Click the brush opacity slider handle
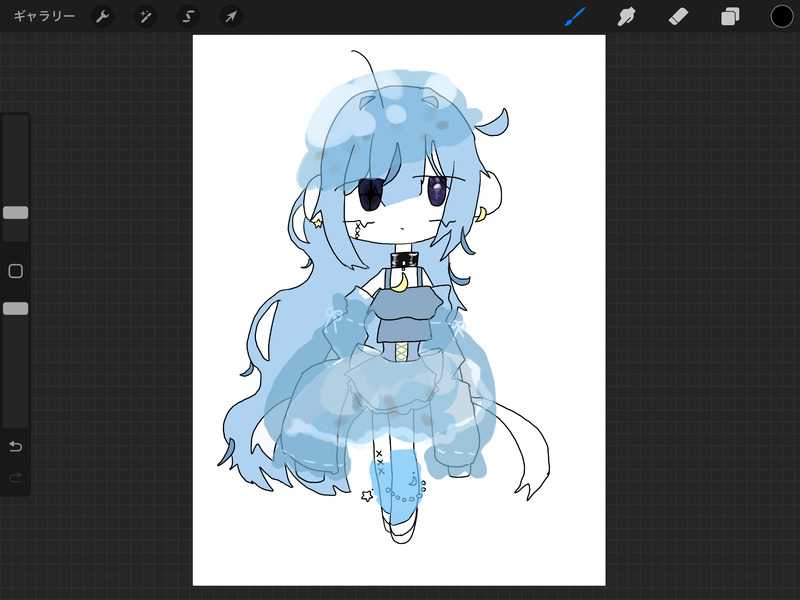The image size is (800, 600). point(16,309)
